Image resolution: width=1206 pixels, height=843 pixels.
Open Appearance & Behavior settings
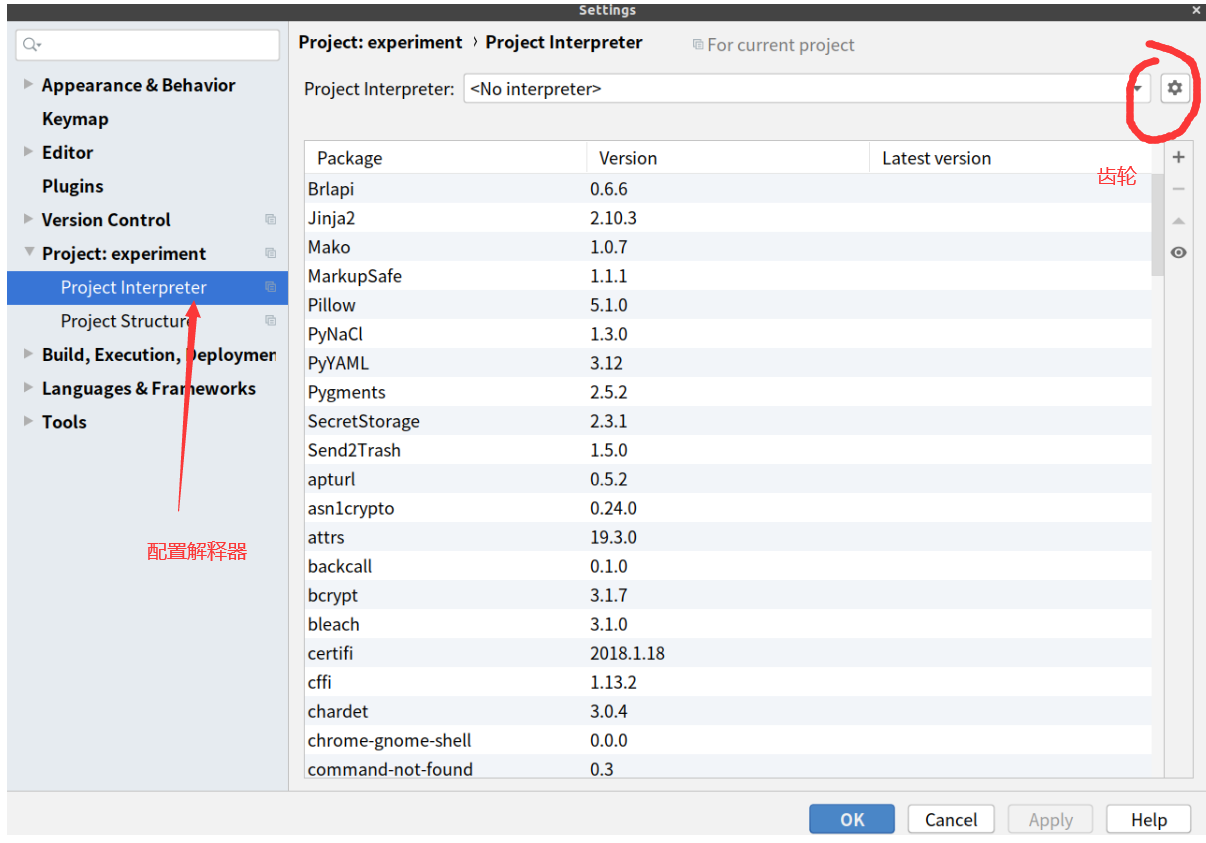[139, 85]
